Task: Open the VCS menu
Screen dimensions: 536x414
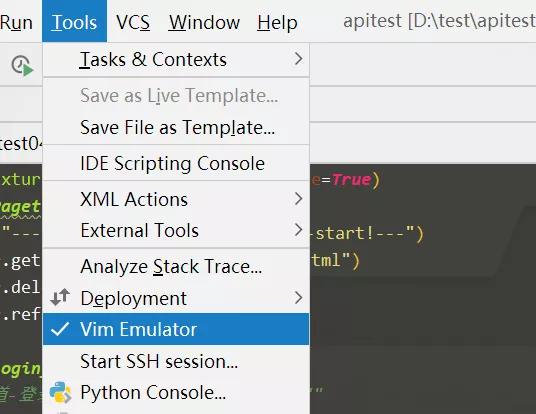Action: pyautogui.click(x=133, y=22)
